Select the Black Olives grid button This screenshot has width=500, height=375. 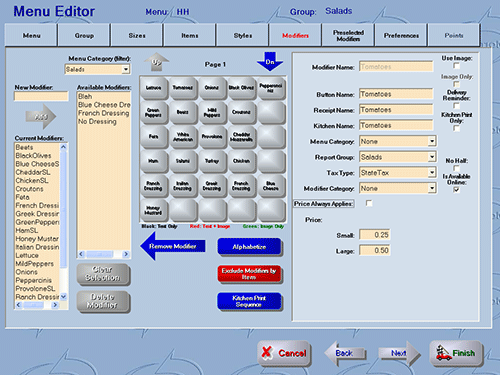click(x=241, y=88)
